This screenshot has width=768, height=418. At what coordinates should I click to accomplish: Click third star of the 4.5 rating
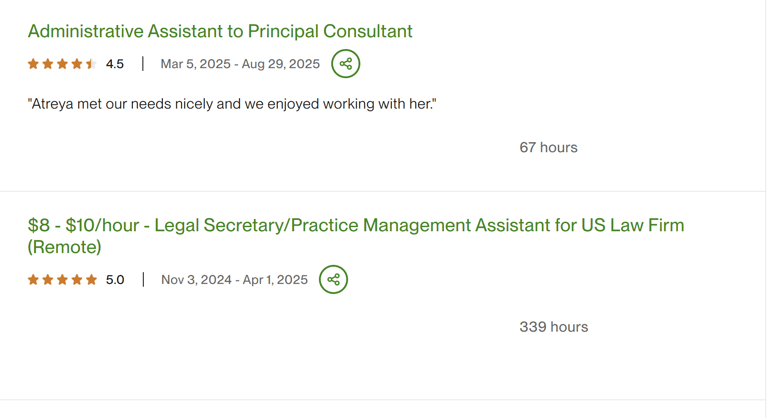click(62, 64)
